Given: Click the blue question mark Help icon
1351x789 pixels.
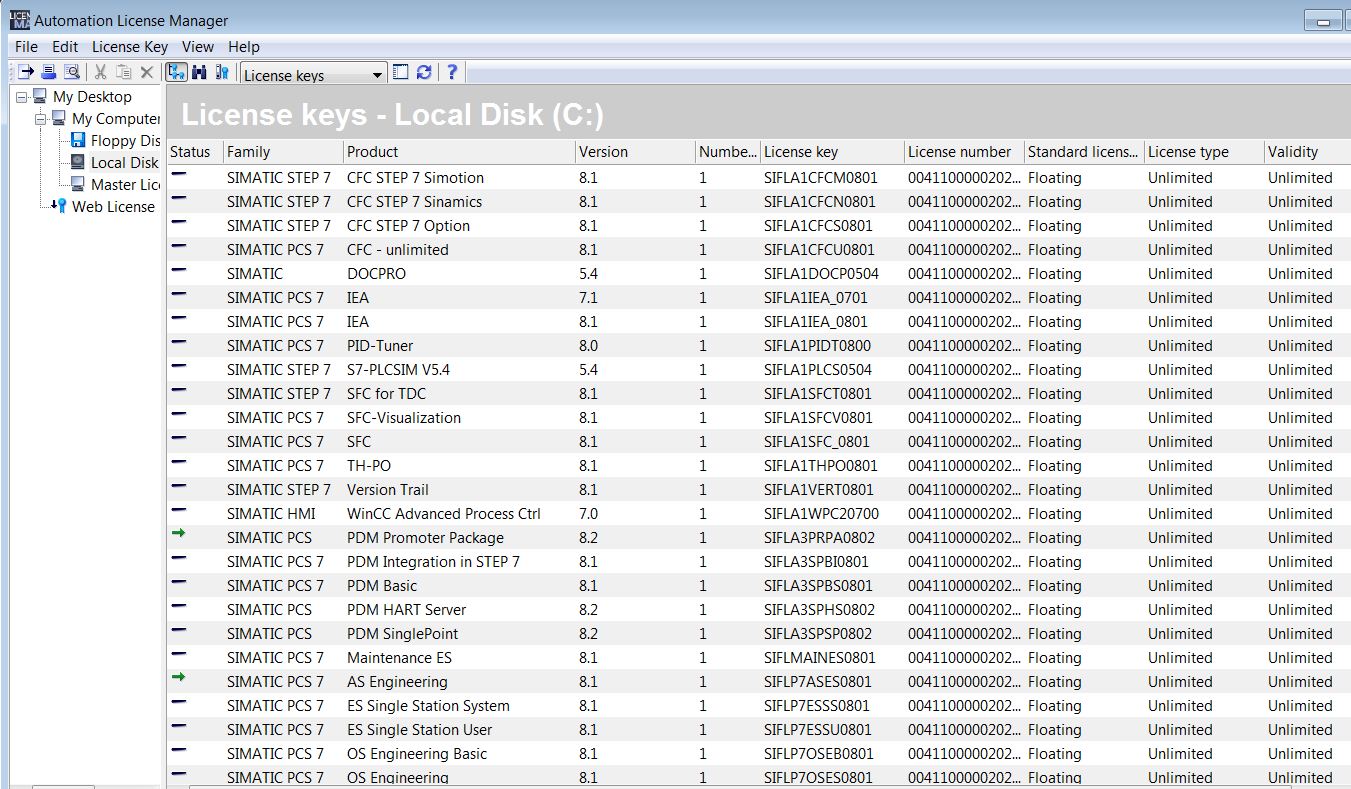Looking at the screenshot, I should 452,72.
